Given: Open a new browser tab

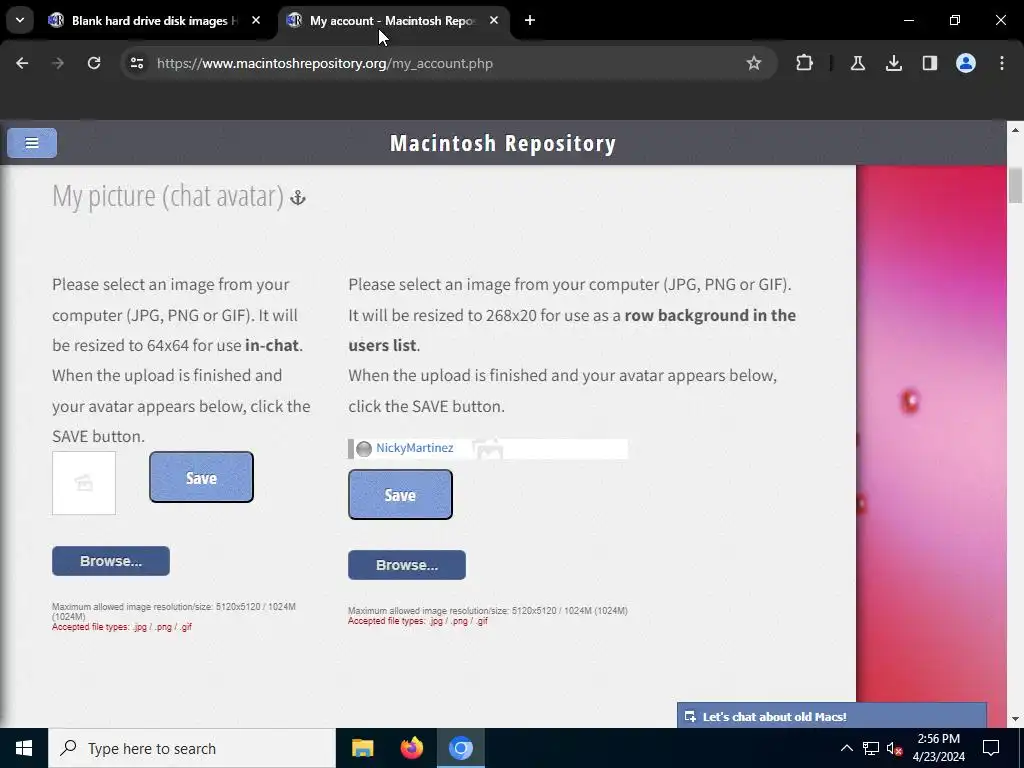Looking at the screenshot, I should [x=530, y=21].
